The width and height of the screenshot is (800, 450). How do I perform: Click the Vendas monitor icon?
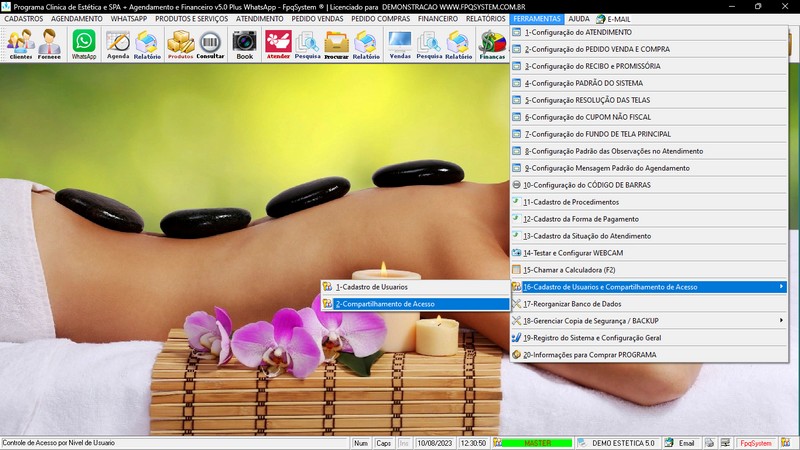coord(400,43)
